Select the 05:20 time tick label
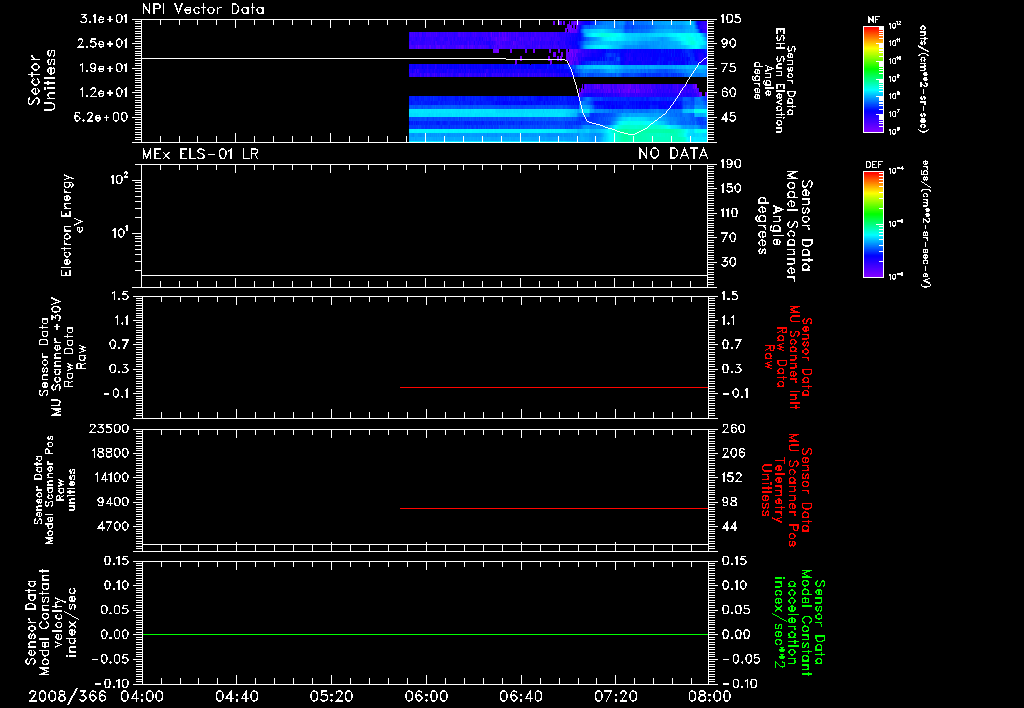 pos(331,696)
